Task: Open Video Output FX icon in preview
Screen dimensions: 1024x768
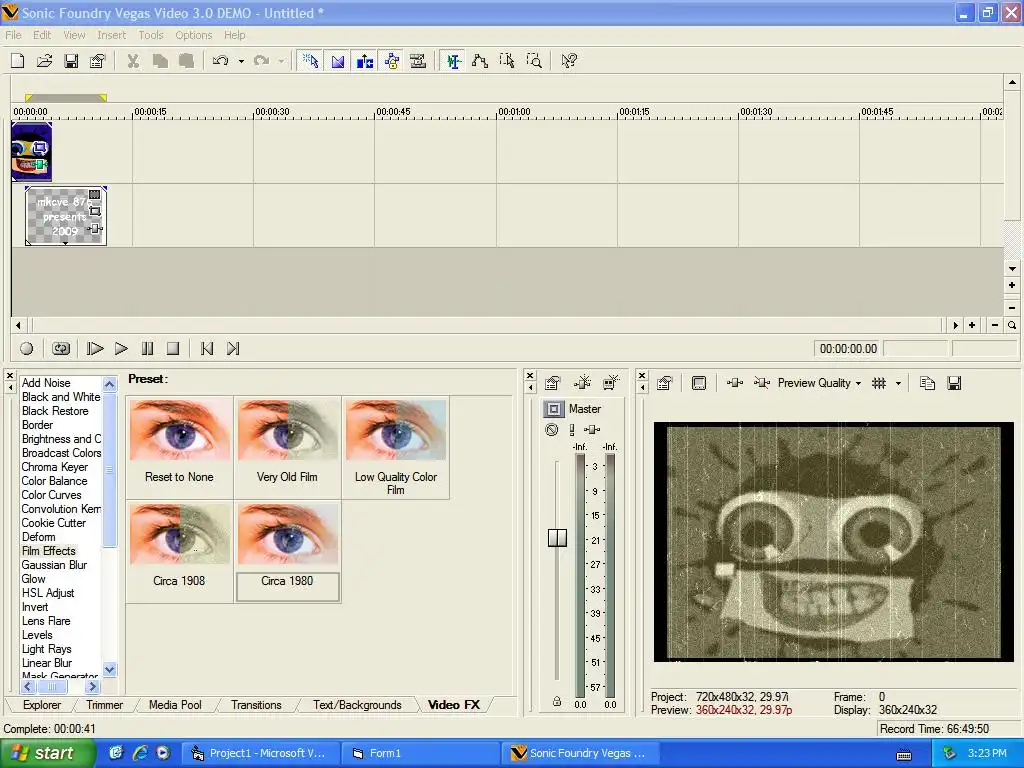Action: tap(735, 383)
